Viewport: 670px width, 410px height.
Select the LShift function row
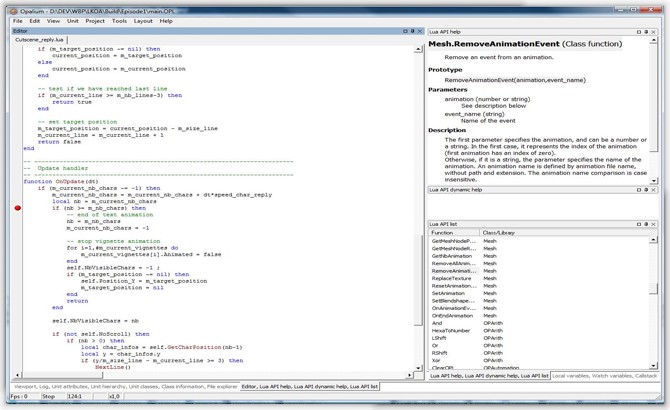coord(439,338)
